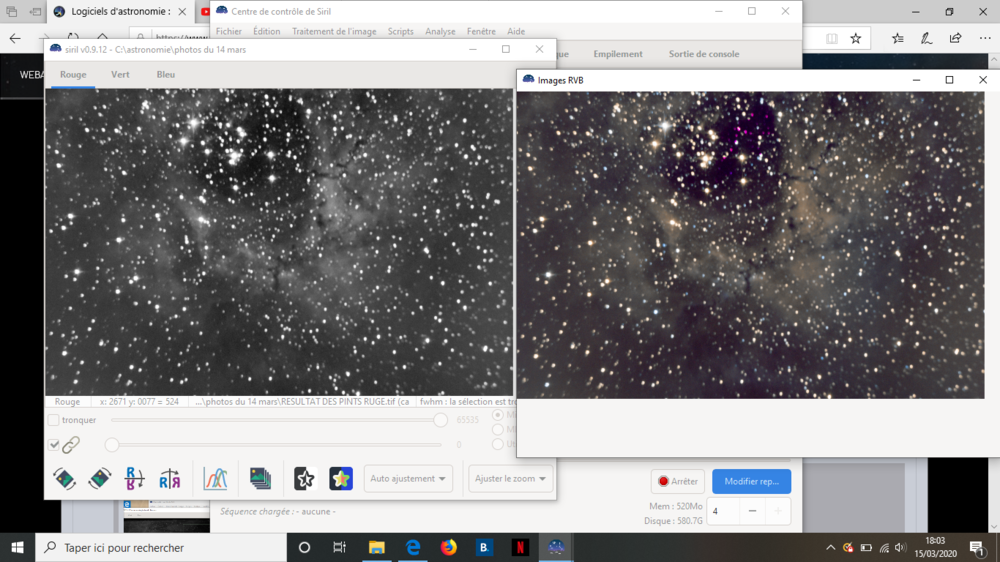The width and height of the screenshot is (1000, 562).
Task: Click the chain link cut-off icon
Action: pos(71,445)
